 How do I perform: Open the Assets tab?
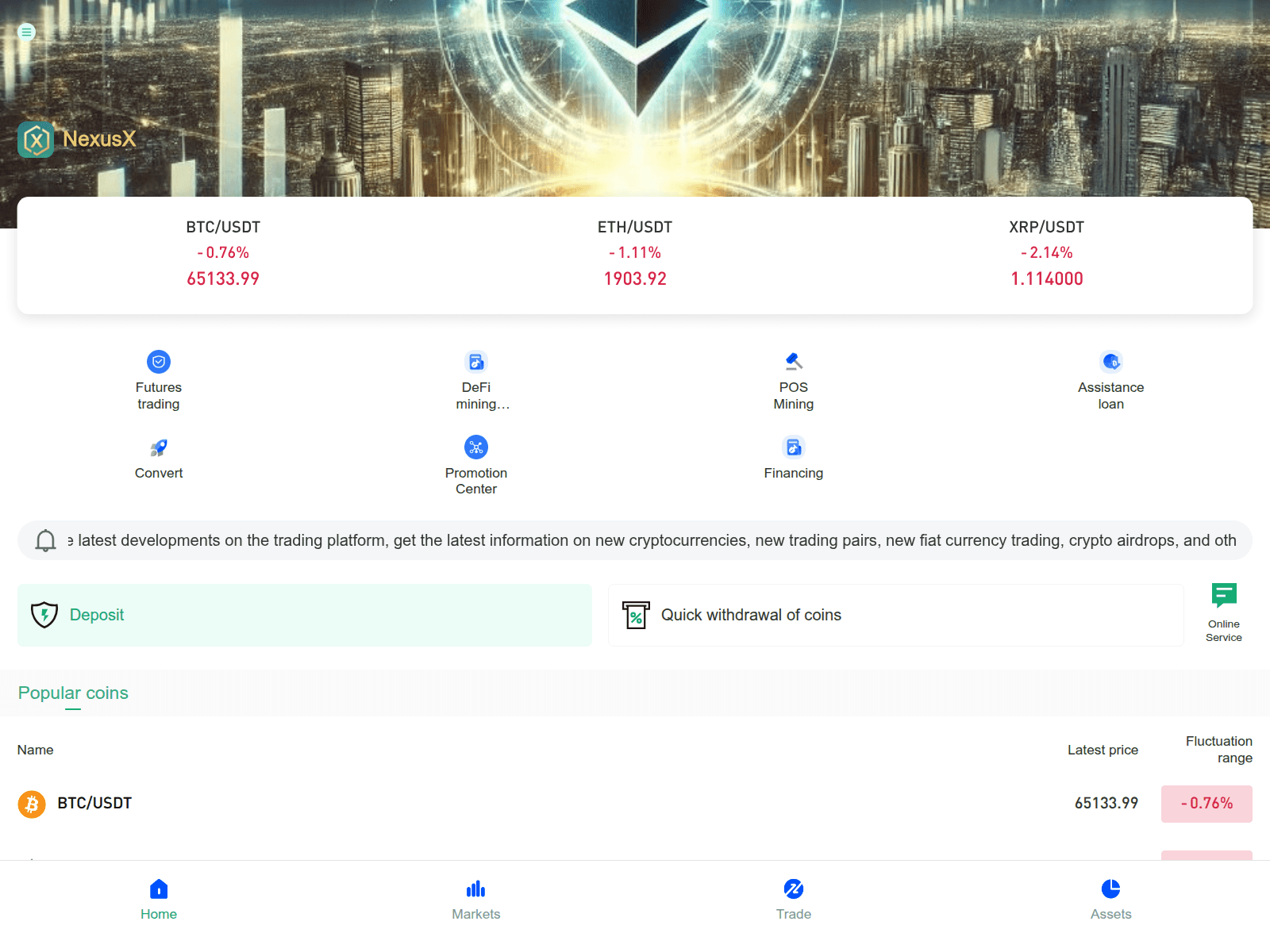point(1111,900)
